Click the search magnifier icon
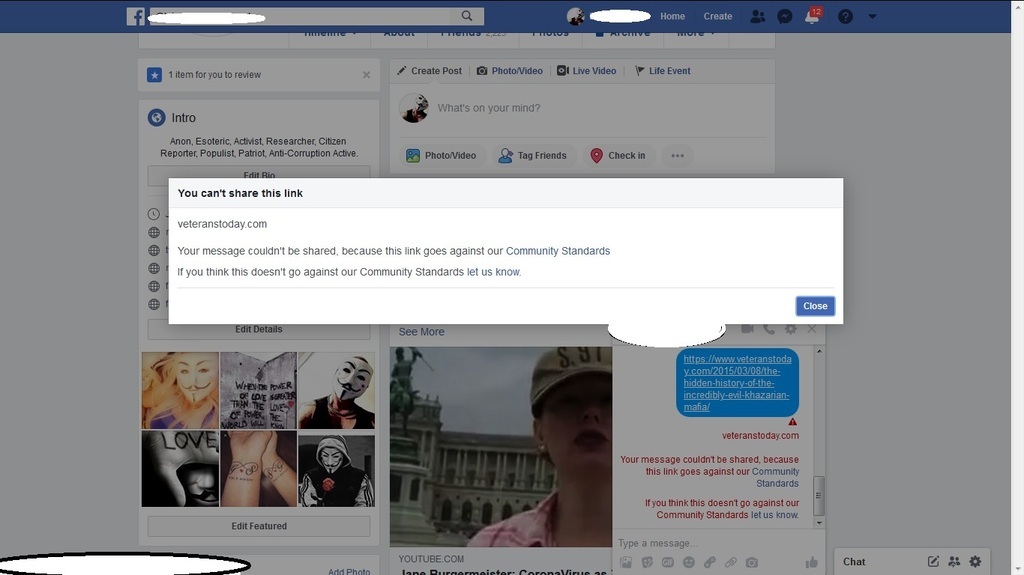Viewport: 1024px width, 575px height. [467, 16]
